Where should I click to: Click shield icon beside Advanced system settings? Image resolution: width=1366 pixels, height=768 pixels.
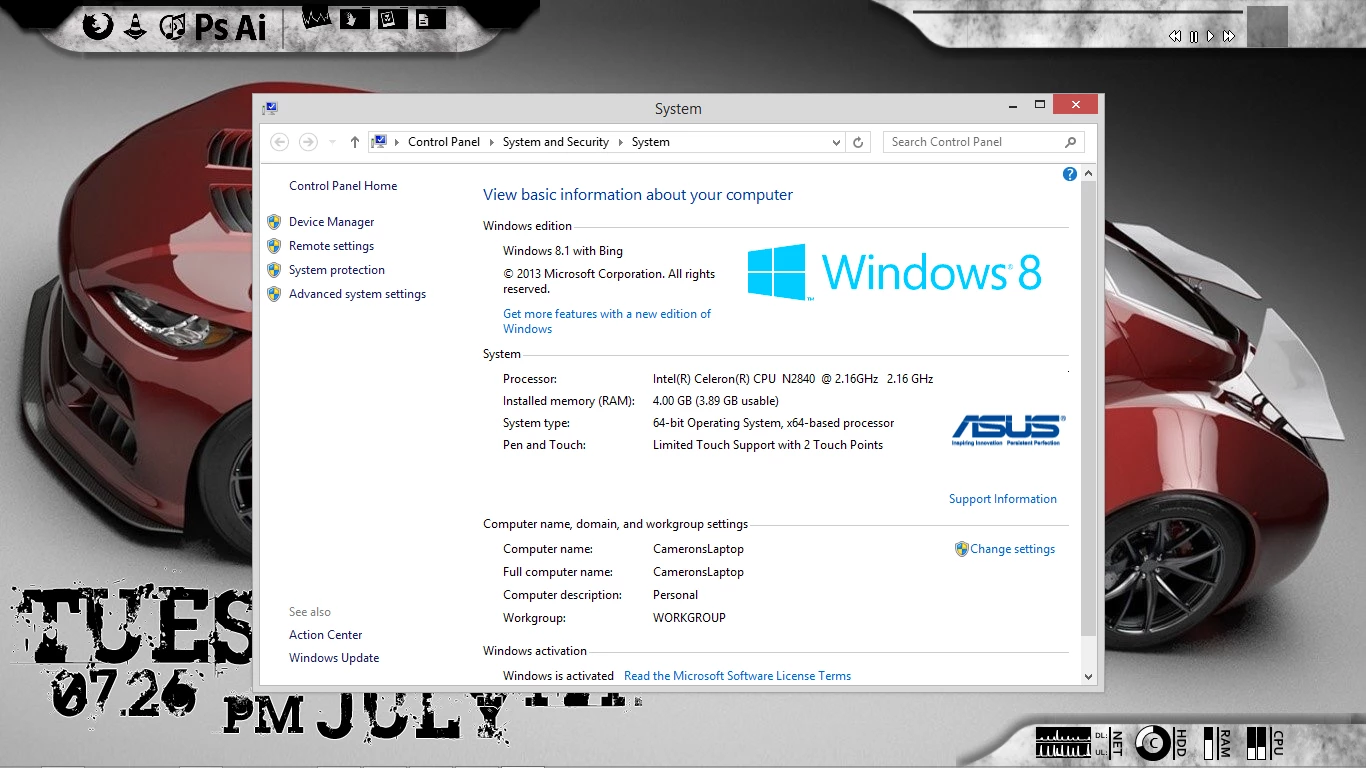274,294
